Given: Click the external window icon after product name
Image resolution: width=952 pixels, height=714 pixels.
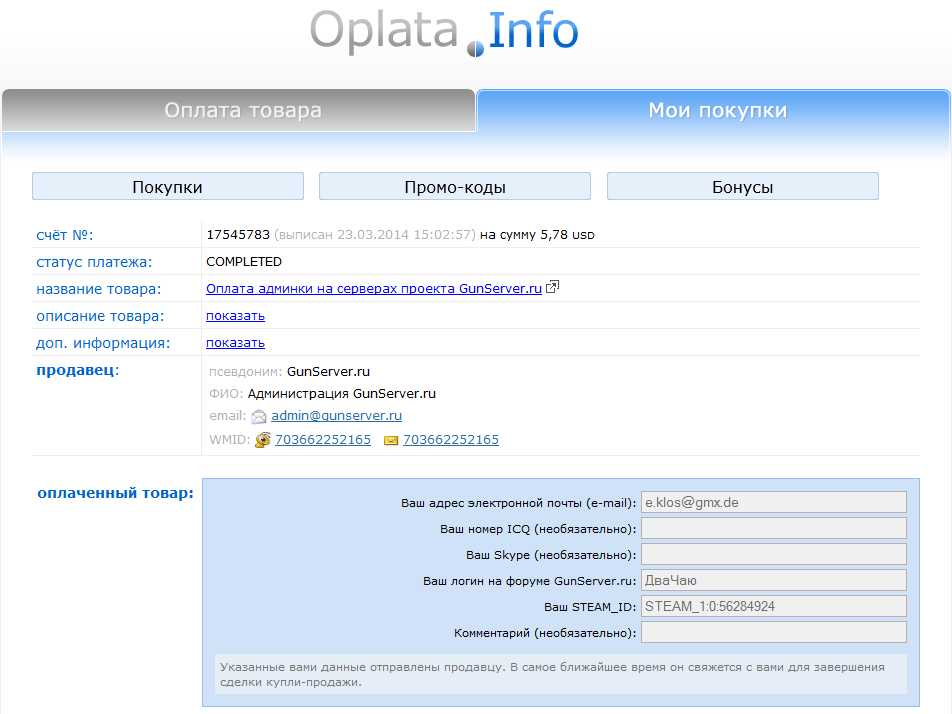Looking at the screenshot, I should 553,288.
